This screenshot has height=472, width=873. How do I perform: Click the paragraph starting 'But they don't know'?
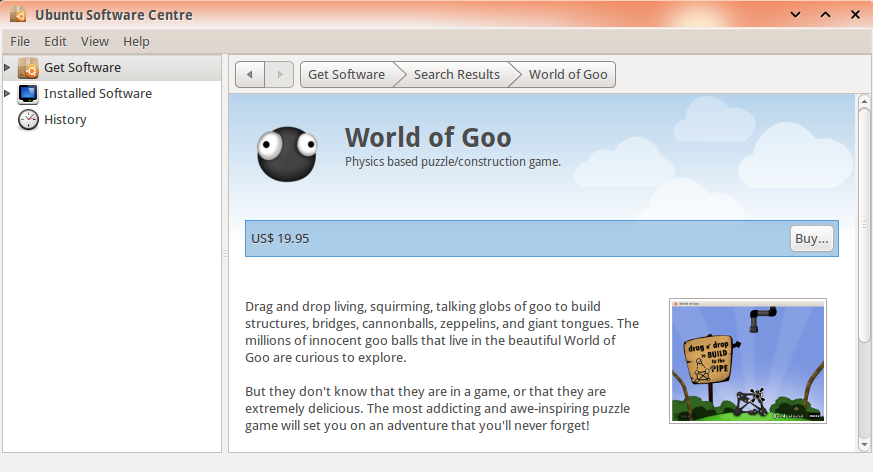[x=438, y=409]
